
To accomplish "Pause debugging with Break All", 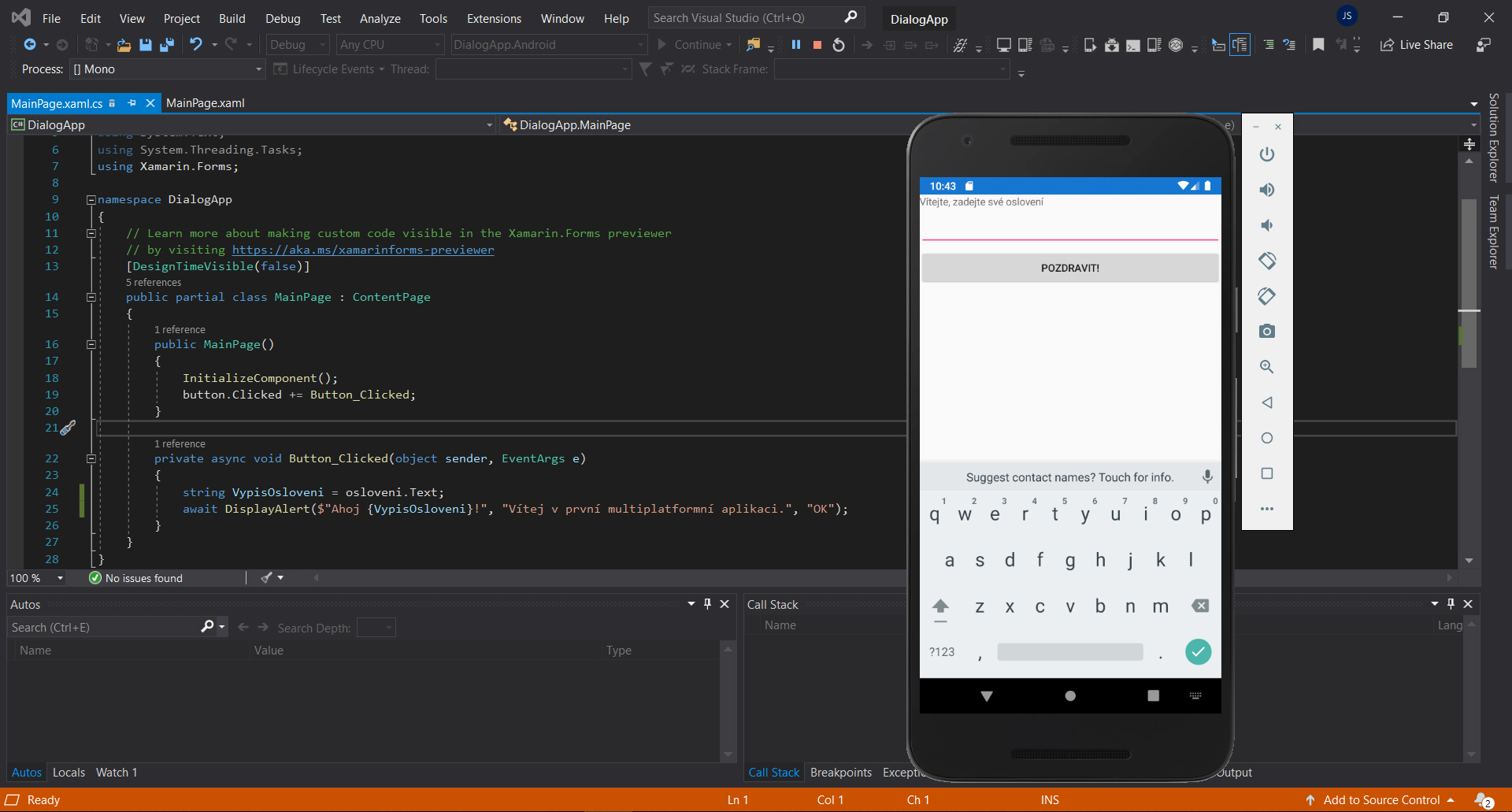I will (x=796, y=45).
